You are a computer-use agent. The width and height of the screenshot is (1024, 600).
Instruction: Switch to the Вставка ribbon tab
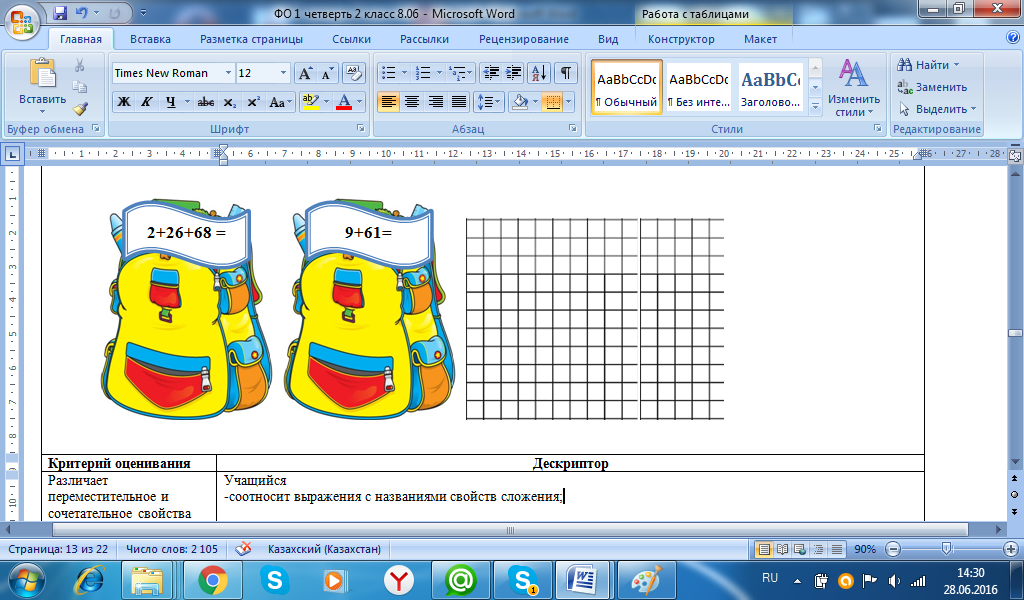click(150, 39)
